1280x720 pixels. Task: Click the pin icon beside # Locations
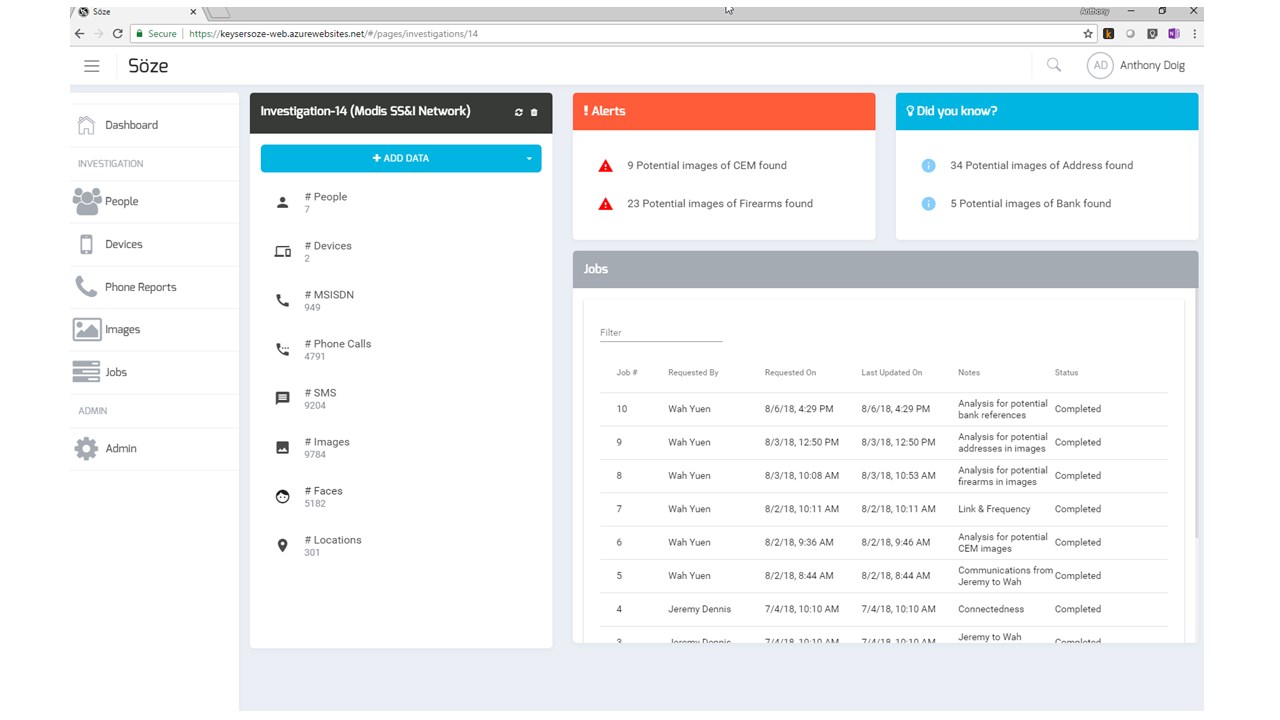pos(282,545)
